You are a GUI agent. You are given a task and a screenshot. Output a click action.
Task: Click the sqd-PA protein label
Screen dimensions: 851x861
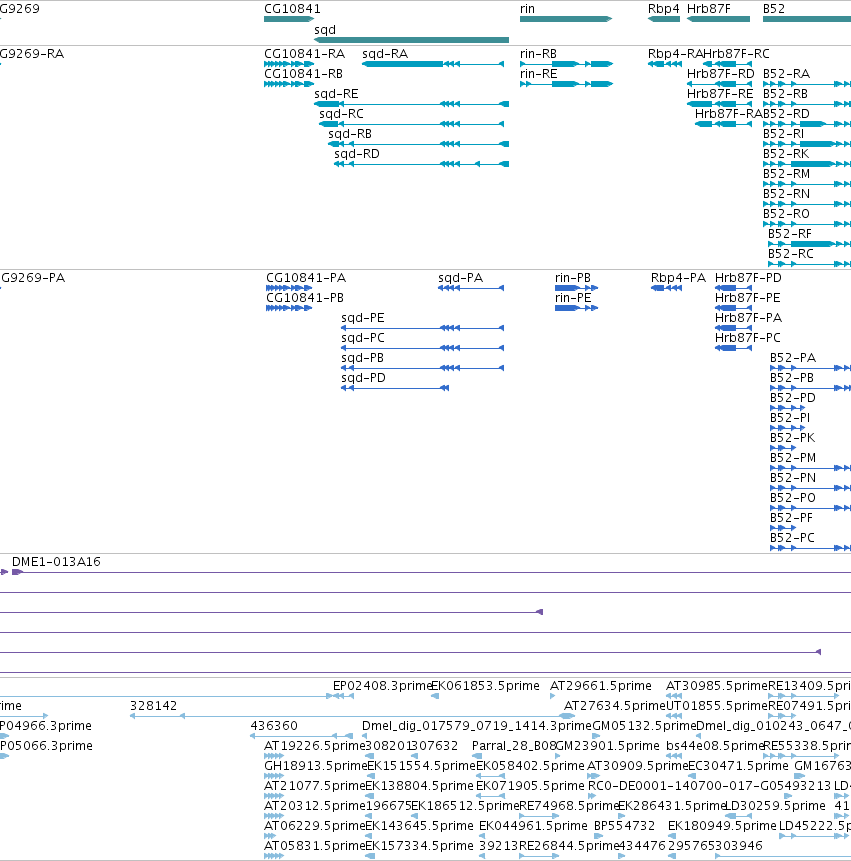(460, 278)
